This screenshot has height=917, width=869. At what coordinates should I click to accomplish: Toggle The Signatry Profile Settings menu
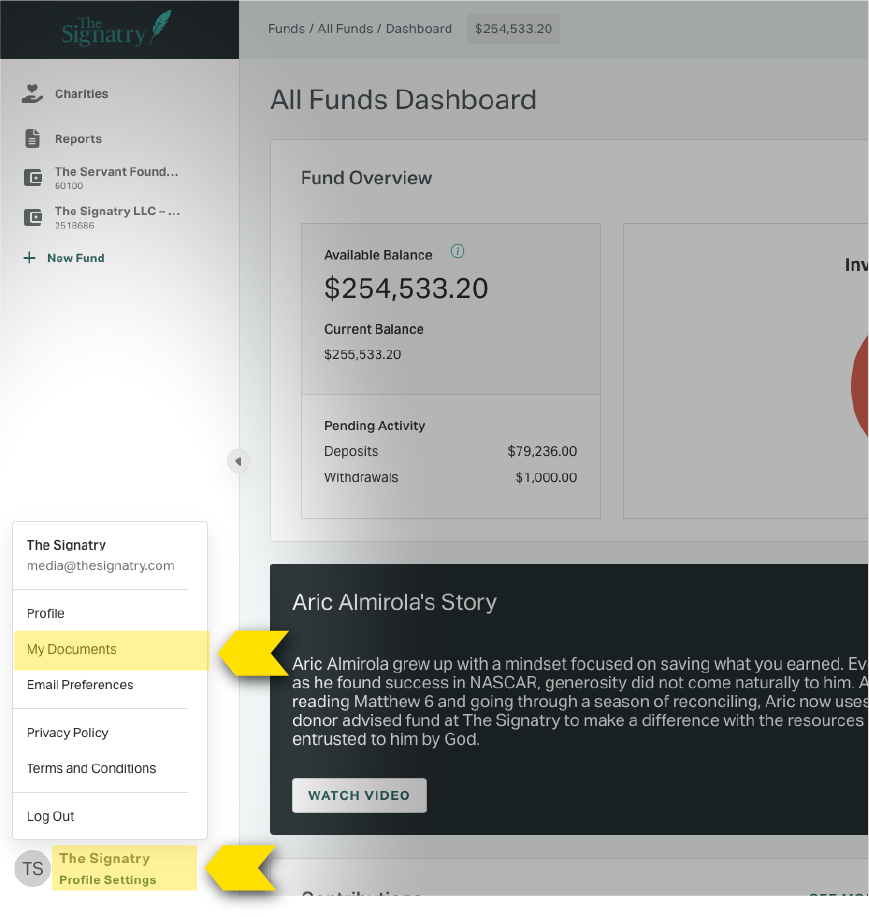[125, 868]
